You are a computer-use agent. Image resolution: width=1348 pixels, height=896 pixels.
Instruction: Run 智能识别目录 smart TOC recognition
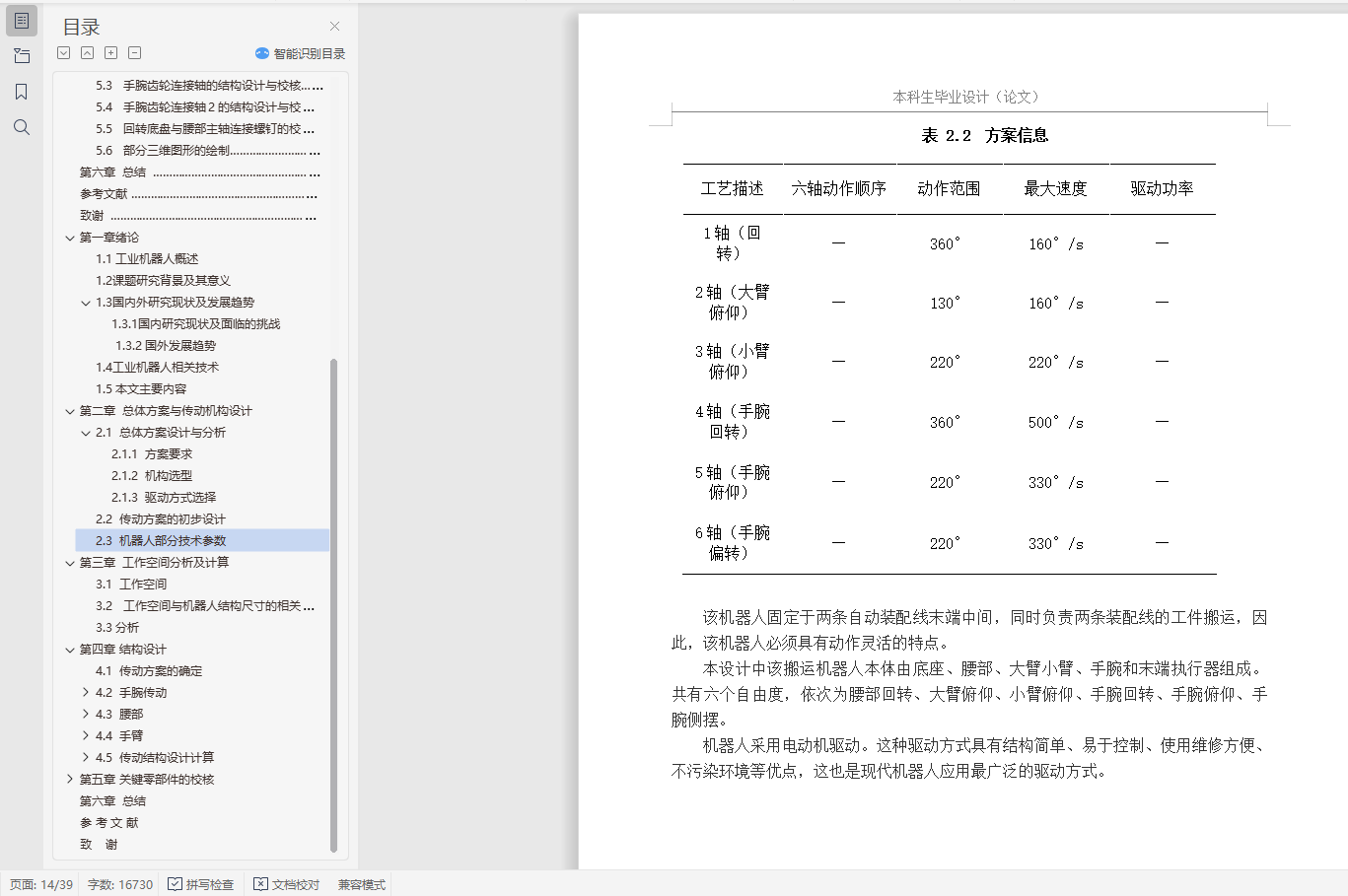300,54
